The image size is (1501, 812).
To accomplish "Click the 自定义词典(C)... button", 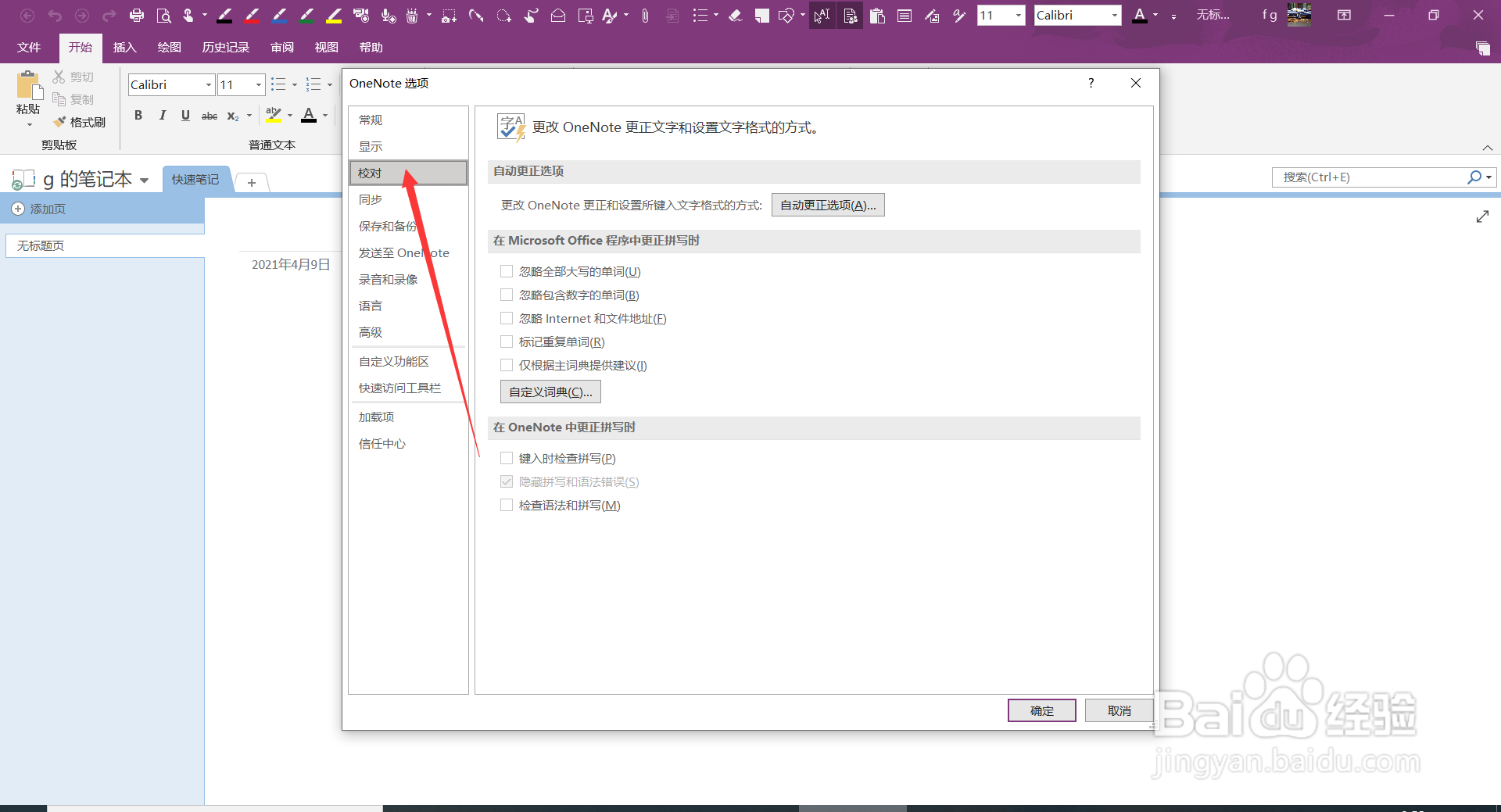I will click(x=550, y=392).
